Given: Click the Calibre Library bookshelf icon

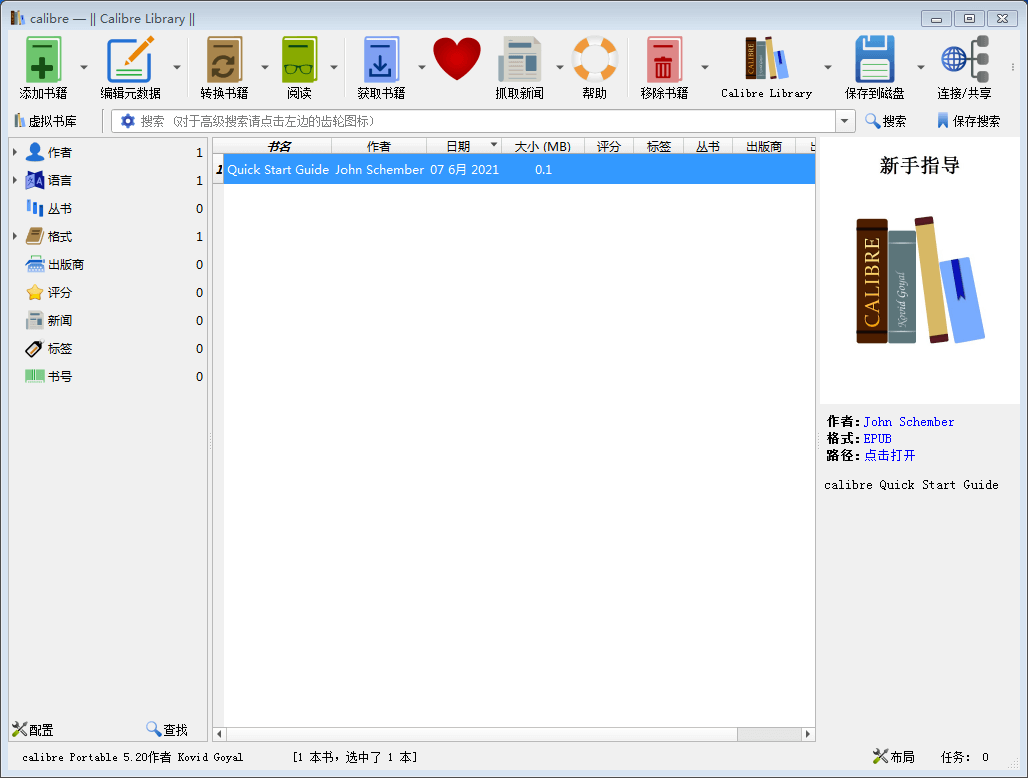Looking at the screenshot, I should (766, 58).
